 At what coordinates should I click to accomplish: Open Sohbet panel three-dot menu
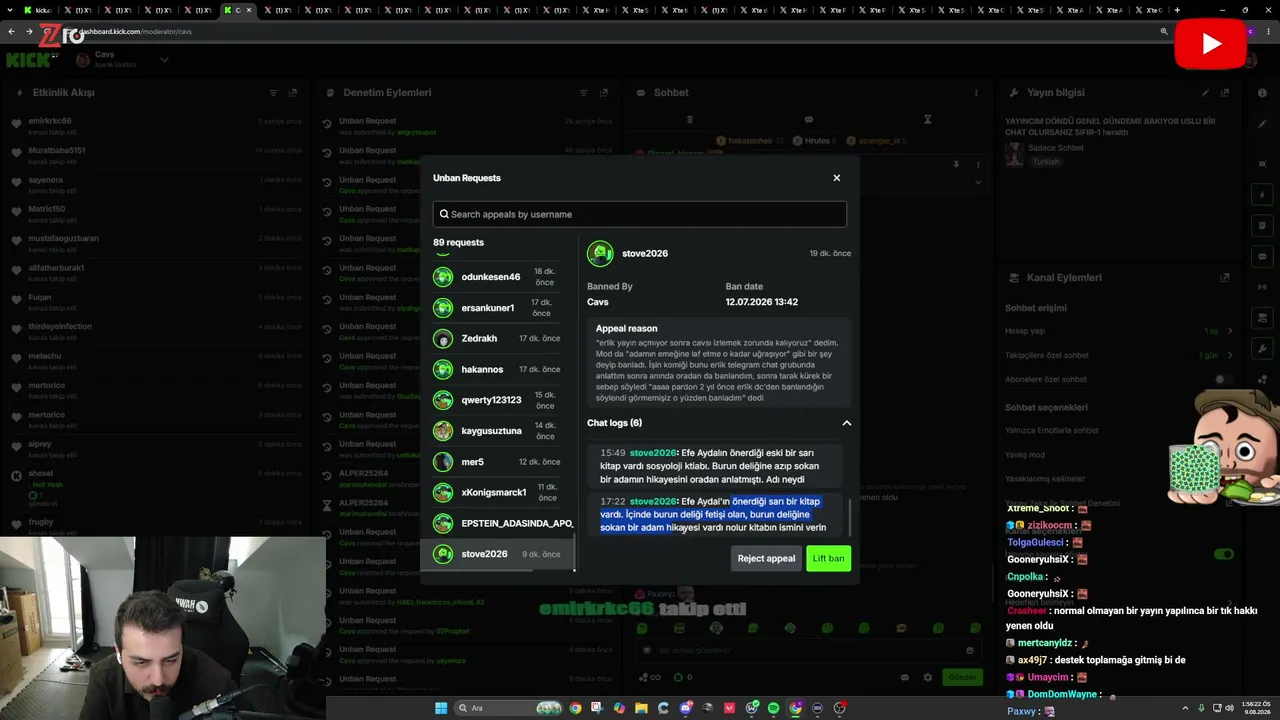976,93
